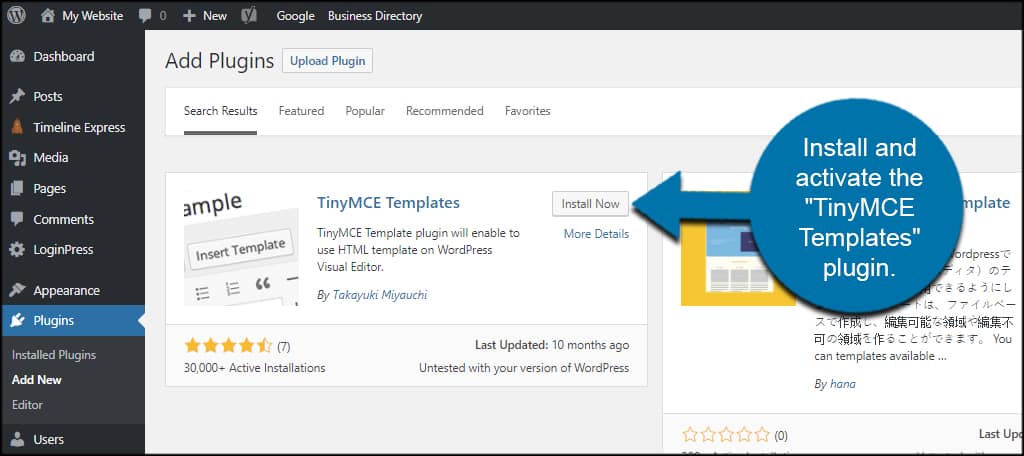
Task: Click the Appearance paintbrush icon
Action: tap(18, 290)
